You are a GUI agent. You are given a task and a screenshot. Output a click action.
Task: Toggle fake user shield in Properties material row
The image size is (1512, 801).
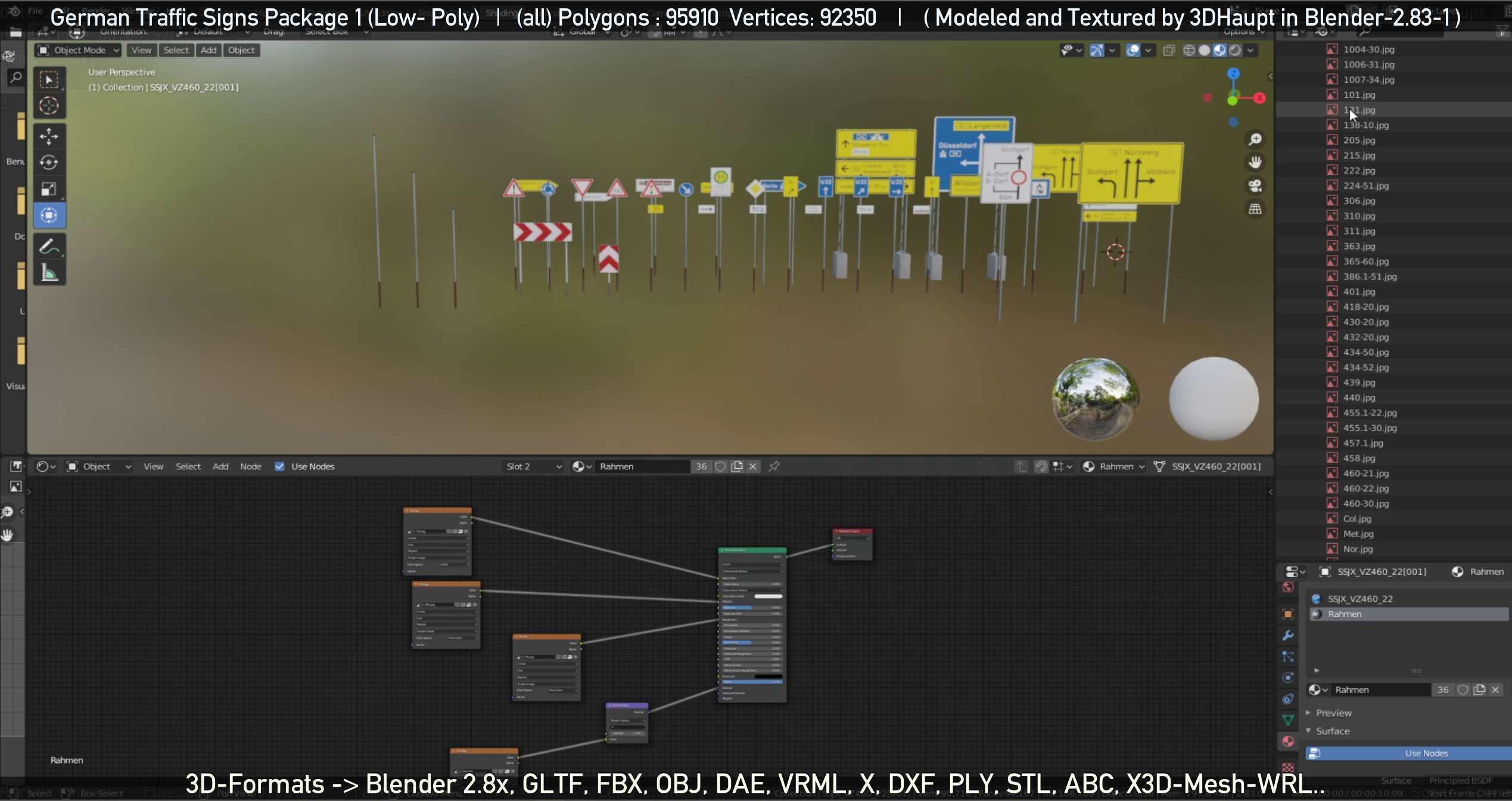click(1463, 690)
